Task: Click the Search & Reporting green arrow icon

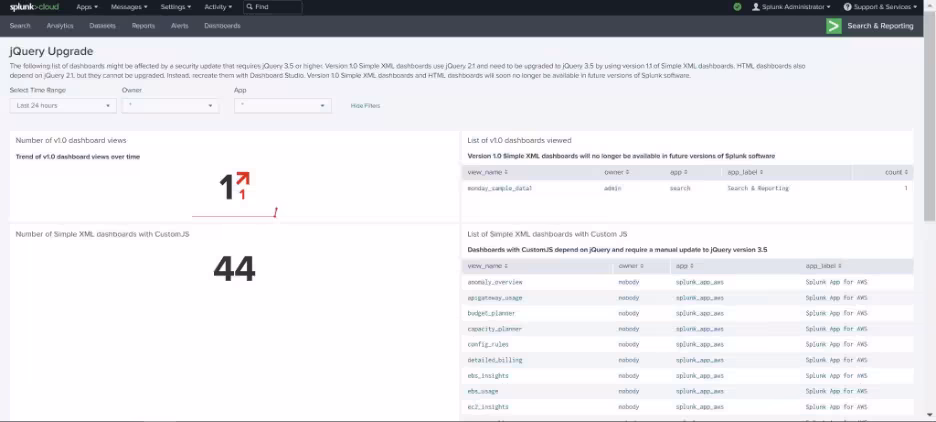Action: point(833,26)
